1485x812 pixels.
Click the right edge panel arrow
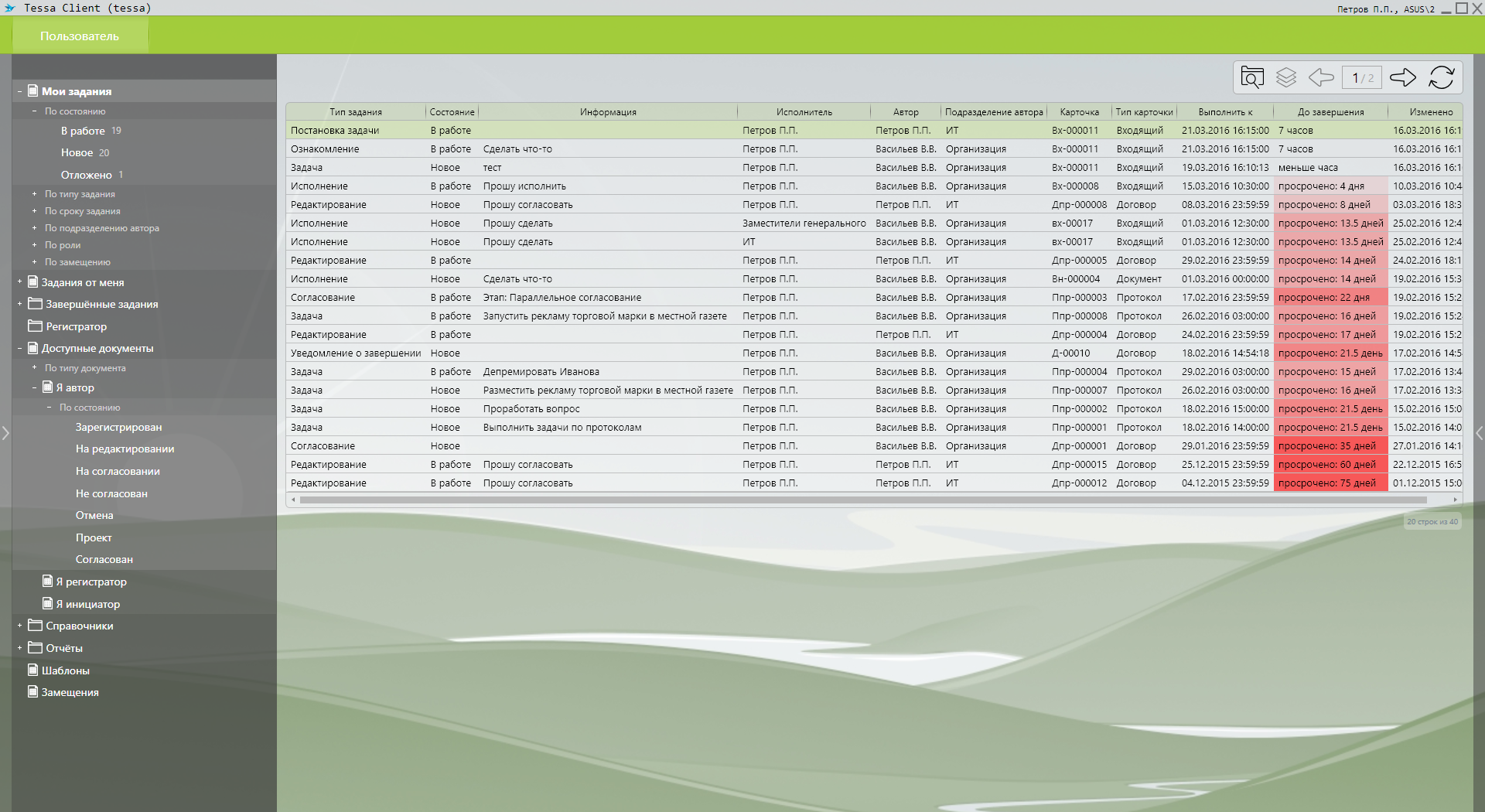point(1479,433)
